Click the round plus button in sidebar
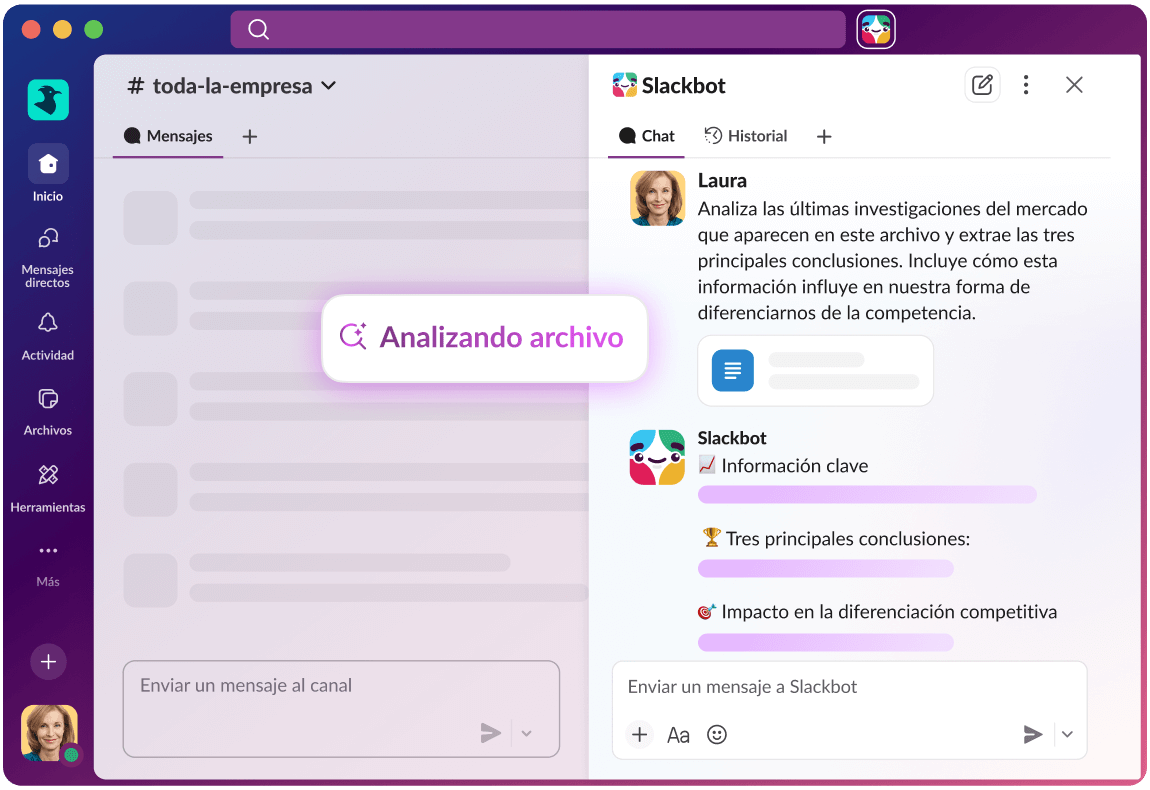This screenshot has width=1150, height=790. point(48,662)
